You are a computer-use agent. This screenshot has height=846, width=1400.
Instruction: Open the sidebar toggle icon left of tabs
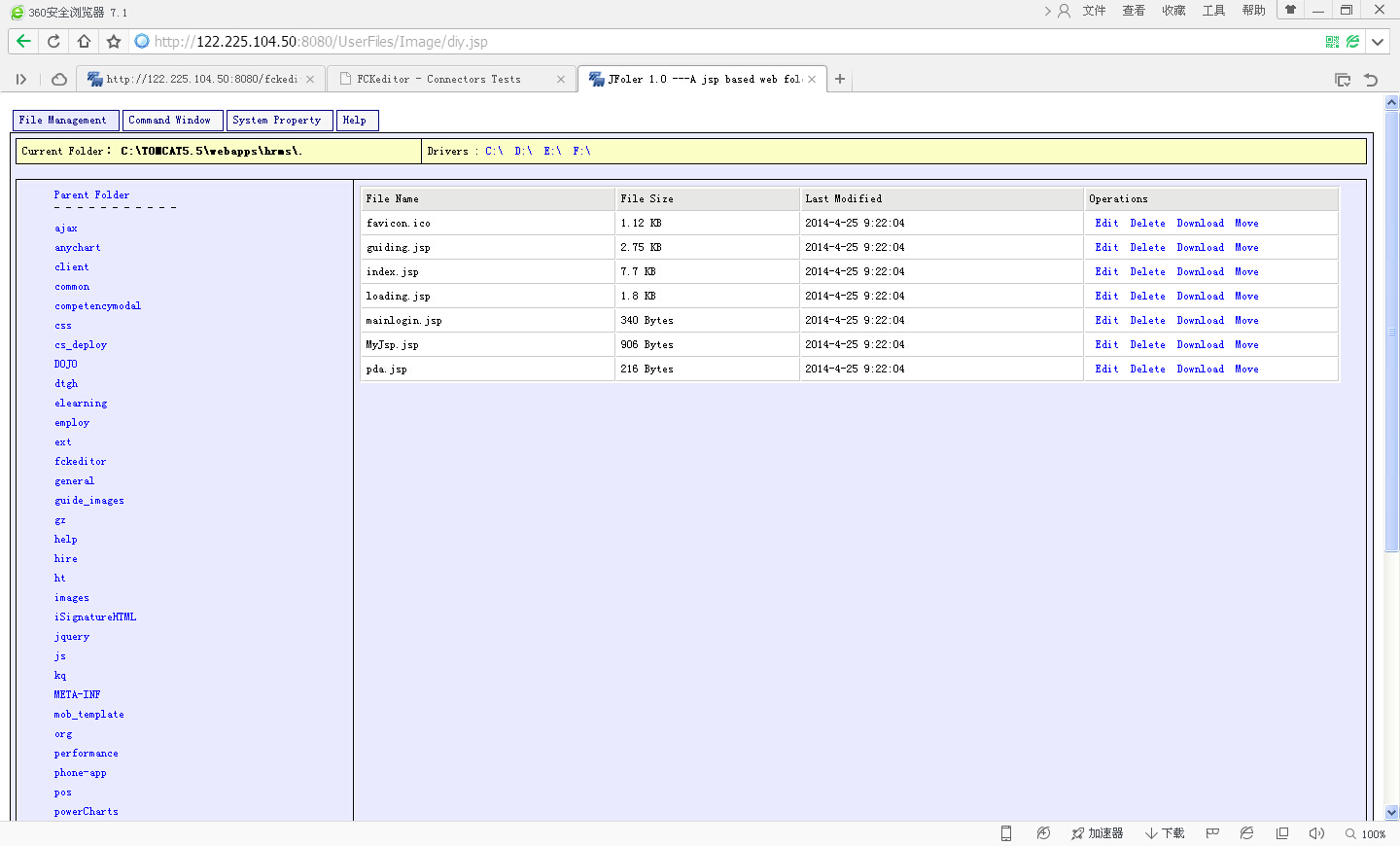(x=21, y=80)
